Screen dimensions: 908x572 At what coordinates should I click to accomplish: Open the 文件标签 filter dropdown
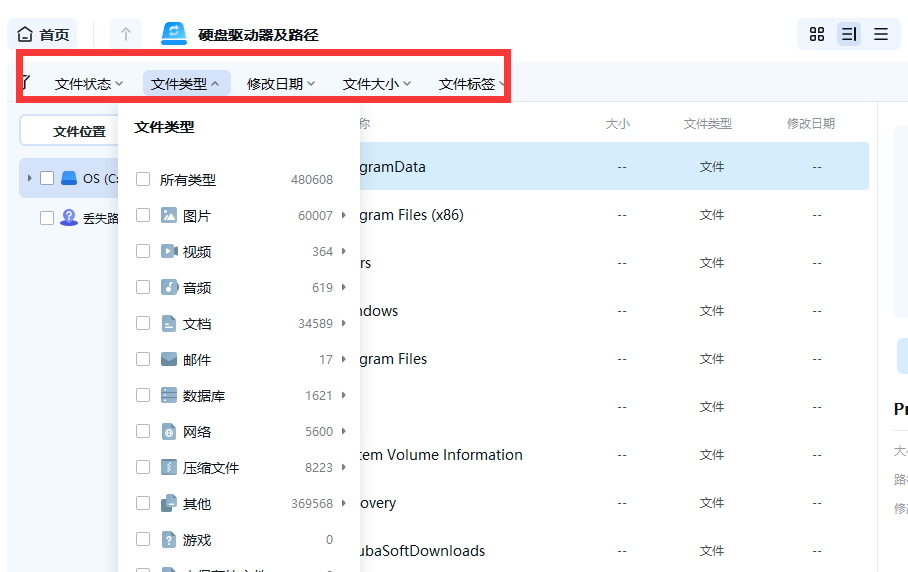(x=471, y=84)
